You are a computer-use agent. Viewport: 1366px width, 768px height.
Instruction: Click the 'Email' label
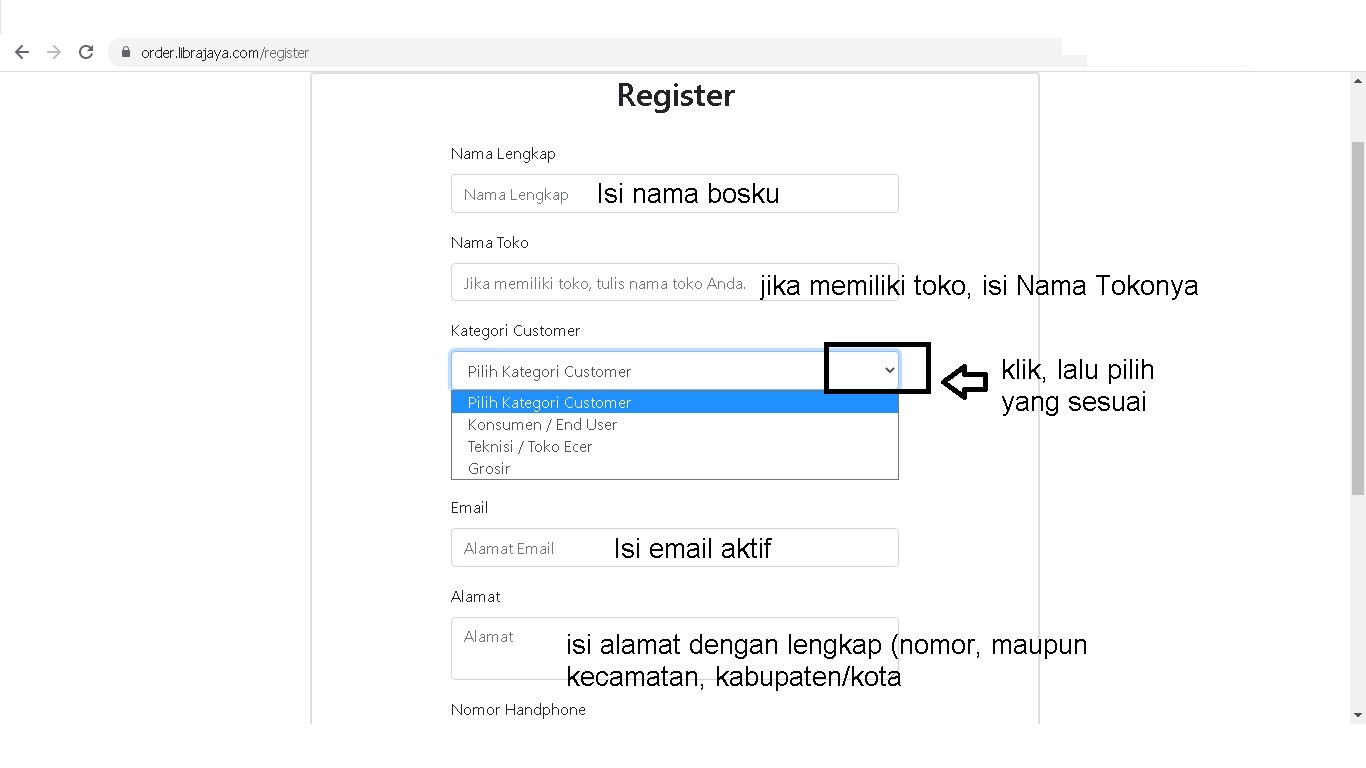pos(469,508)
